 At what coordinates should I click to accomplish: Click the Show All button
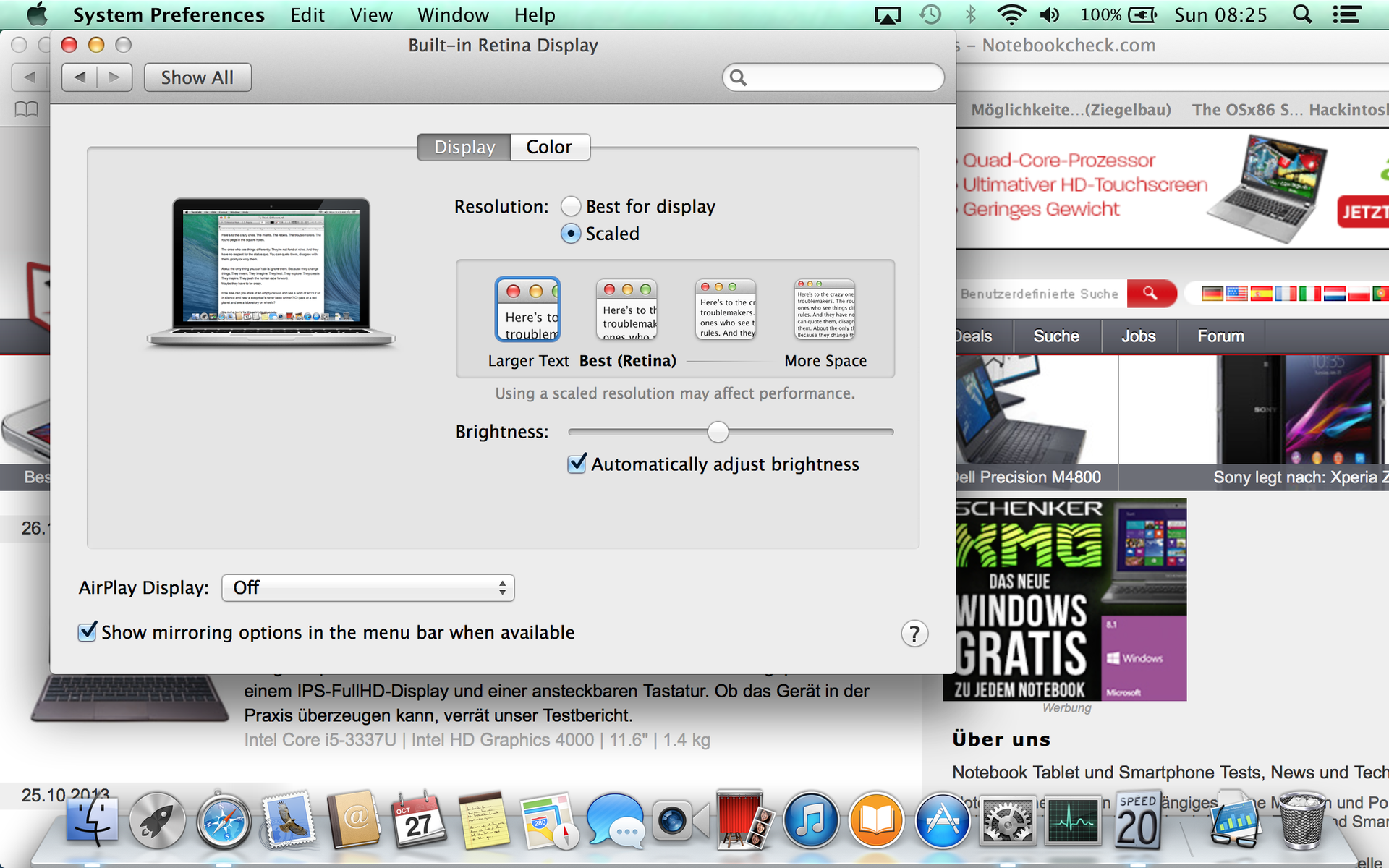click(x=197, y=77)
